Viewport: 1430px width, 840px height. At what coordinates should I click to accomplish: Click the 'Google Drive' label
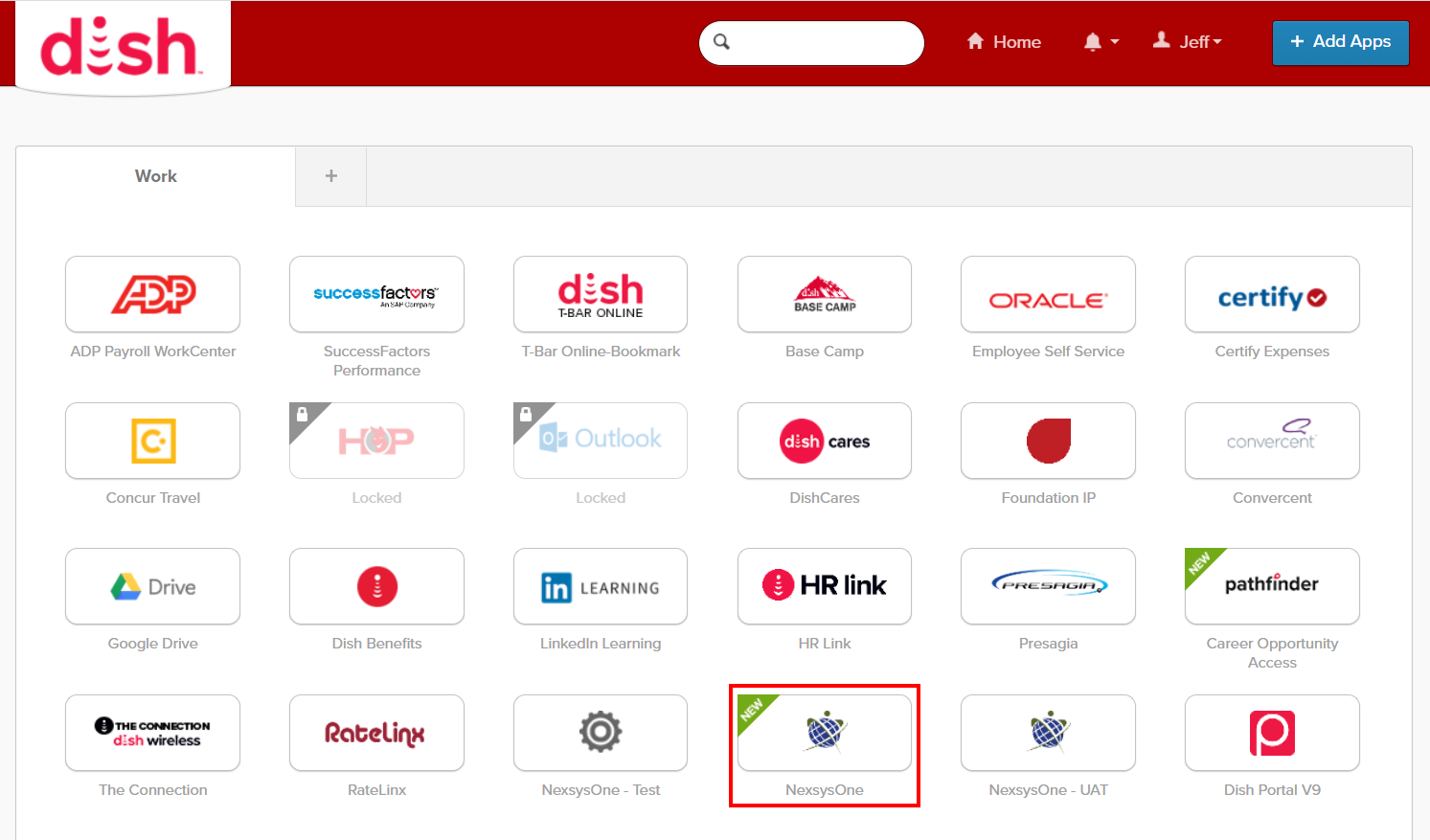pos(153,644)
